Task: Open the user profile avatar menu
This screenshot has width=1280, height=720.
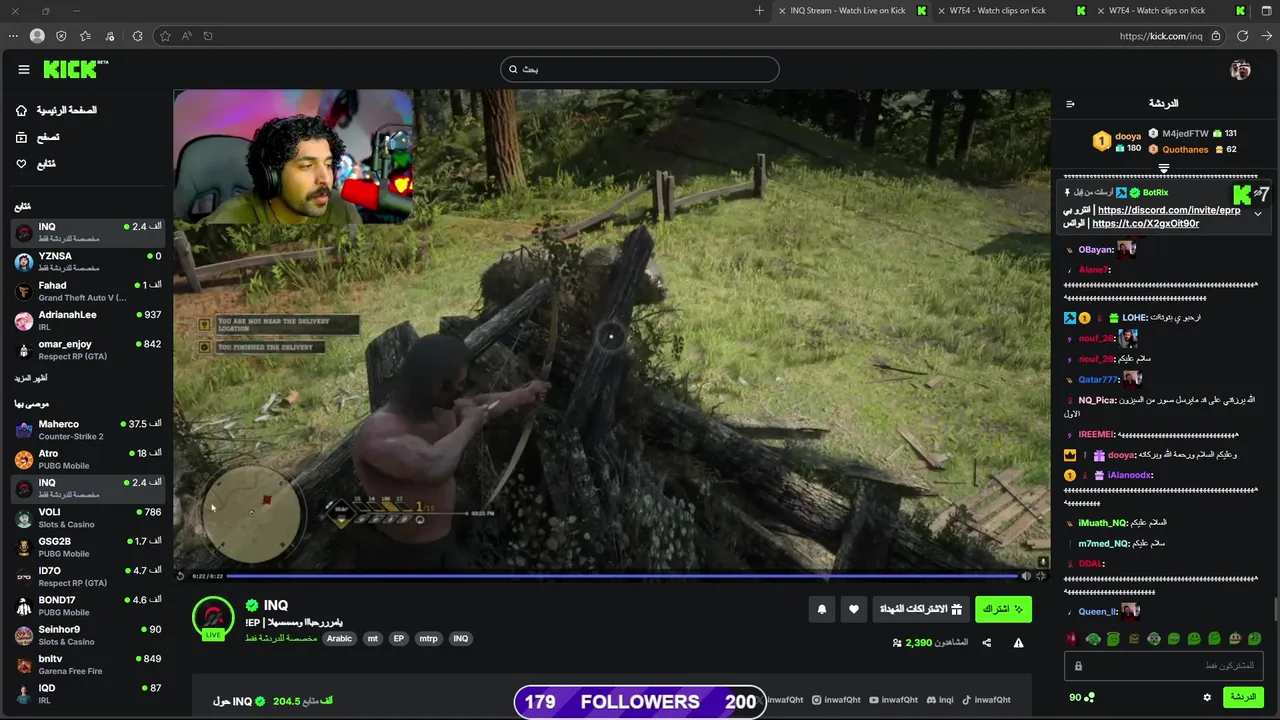Action: pos(1240,69)
